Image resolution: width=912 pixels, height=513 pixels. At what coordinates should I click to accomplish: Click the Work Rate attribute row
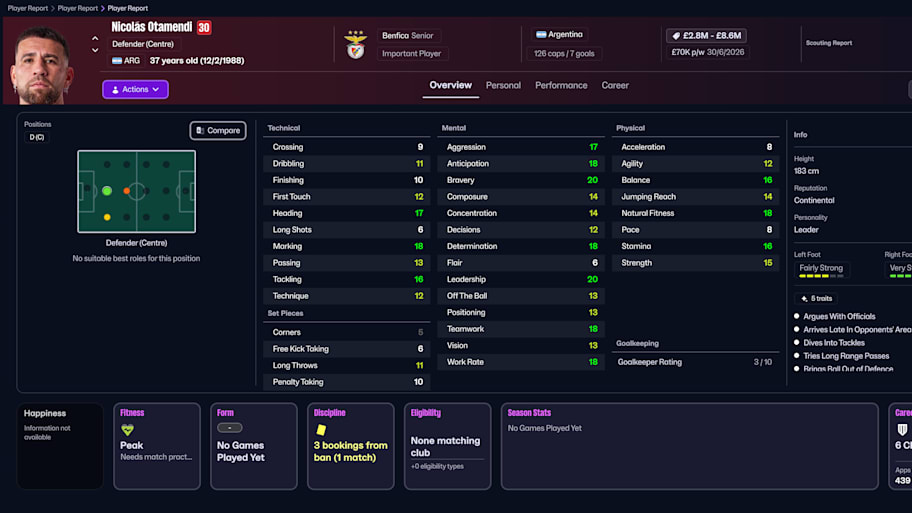521,362
